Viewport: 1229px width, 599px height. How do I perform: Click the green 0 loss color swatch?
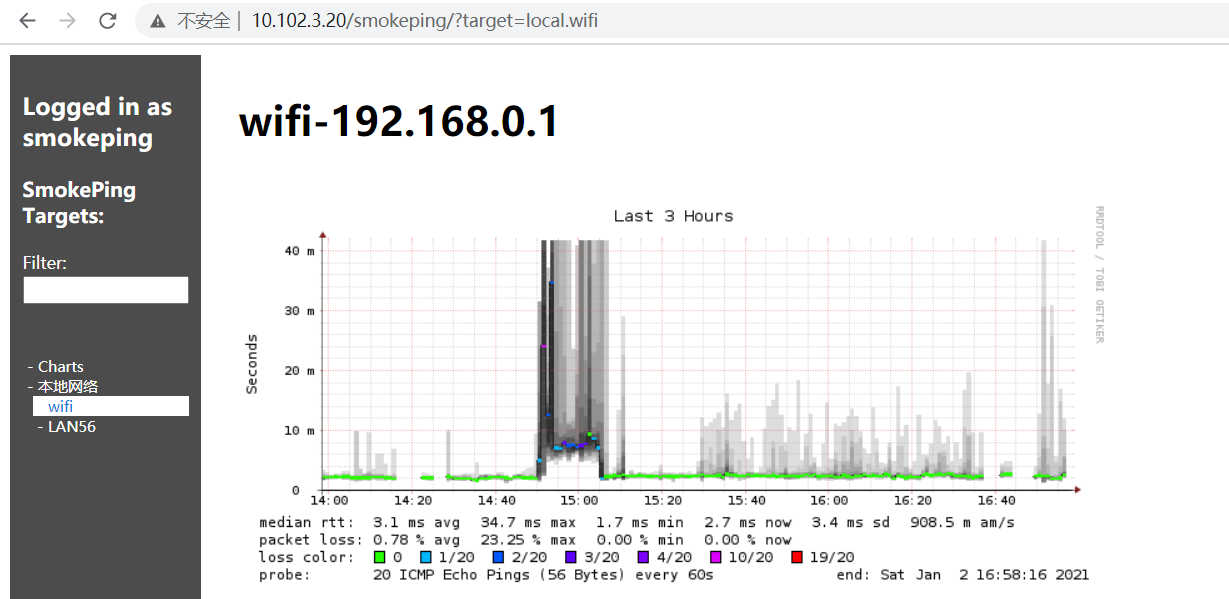coord(379,557)
